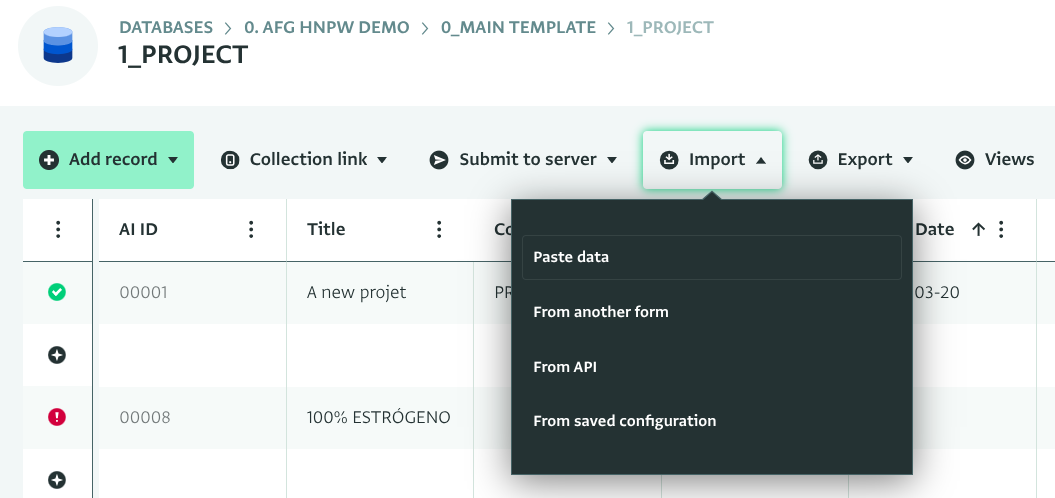Click the blue database stack icon
The height and width of the screenshot is (498, 1055).
point(58,45)
